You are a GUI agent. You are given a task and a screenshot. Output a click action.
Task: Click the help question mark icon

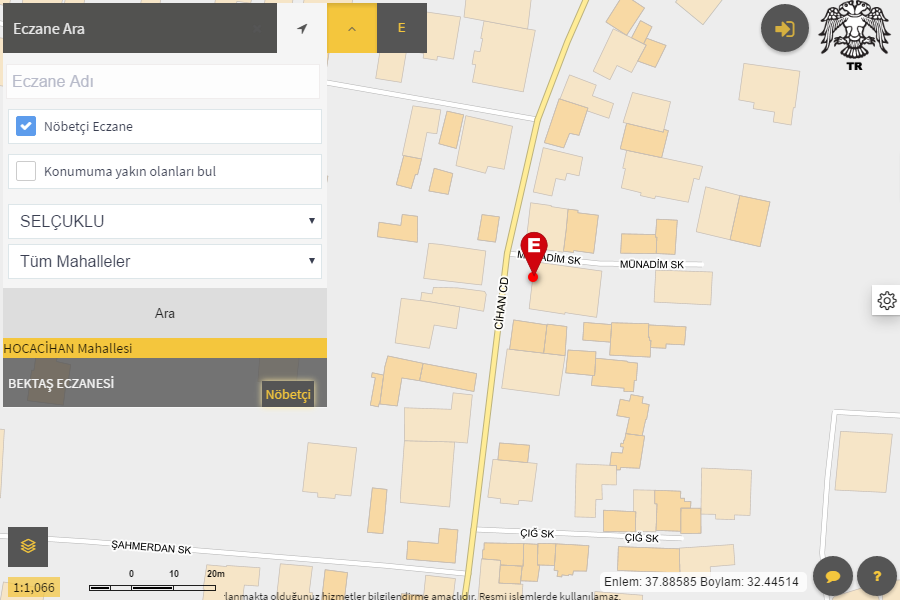tap(877, 576)
